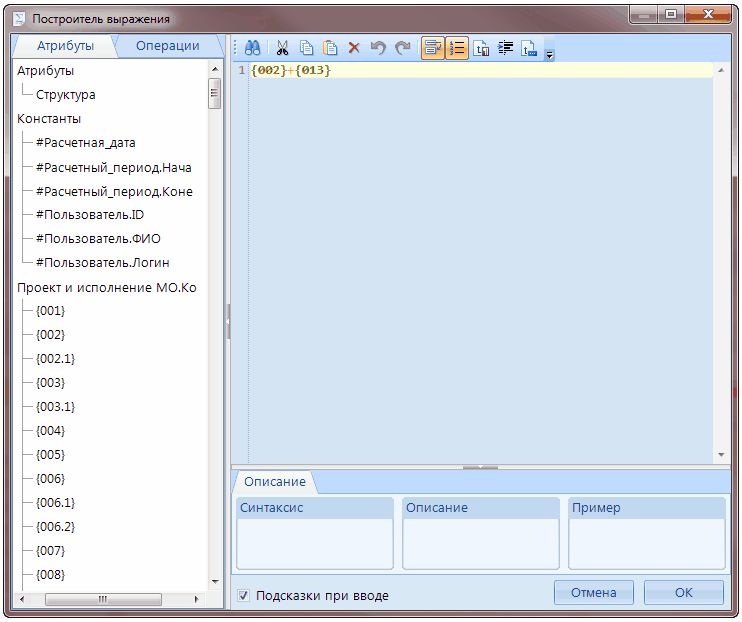
Task: Select the Структура node in the tree
Action: point(65,95)
